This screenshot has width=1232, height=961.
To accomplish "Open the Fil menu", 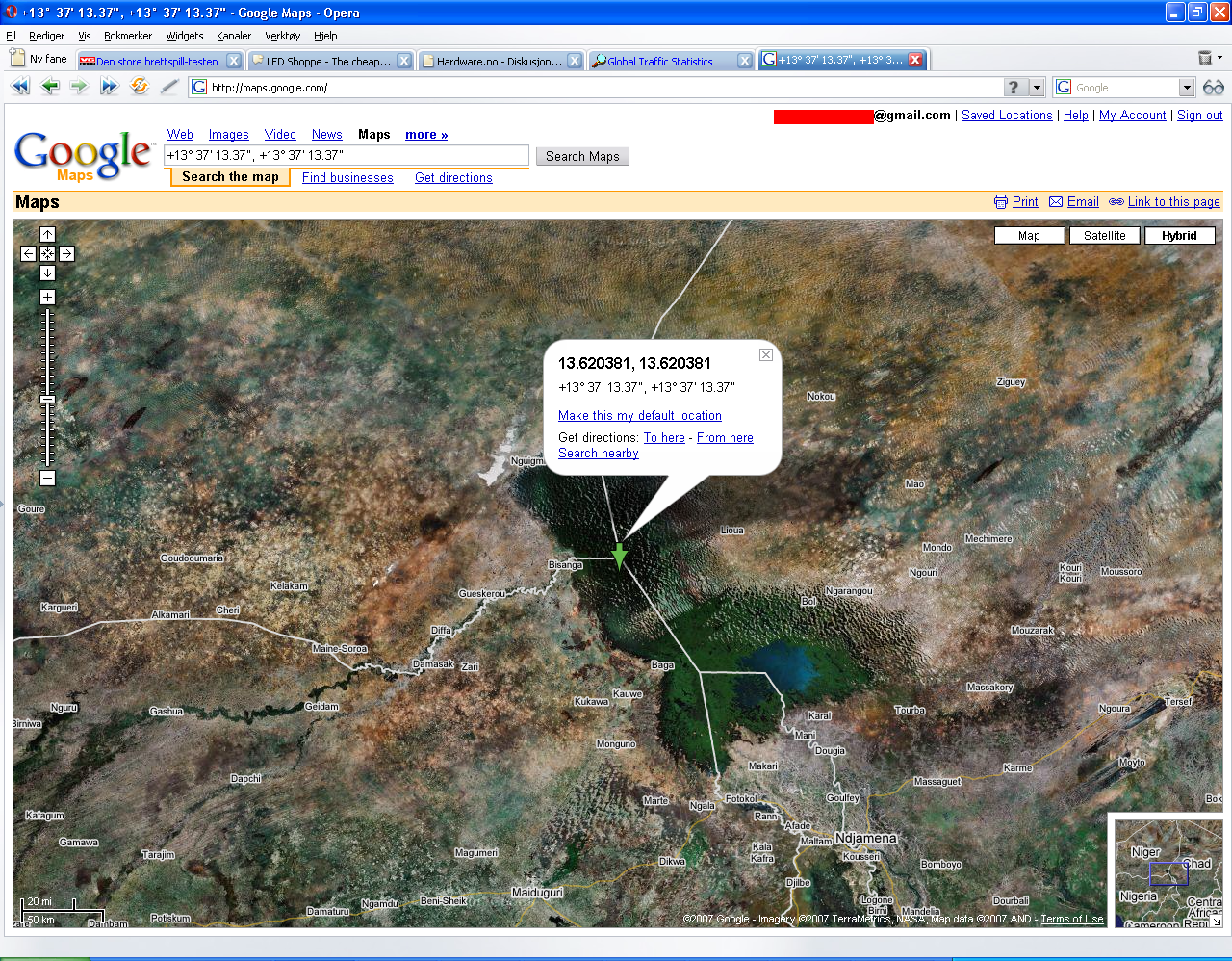I will coord(12,36).
